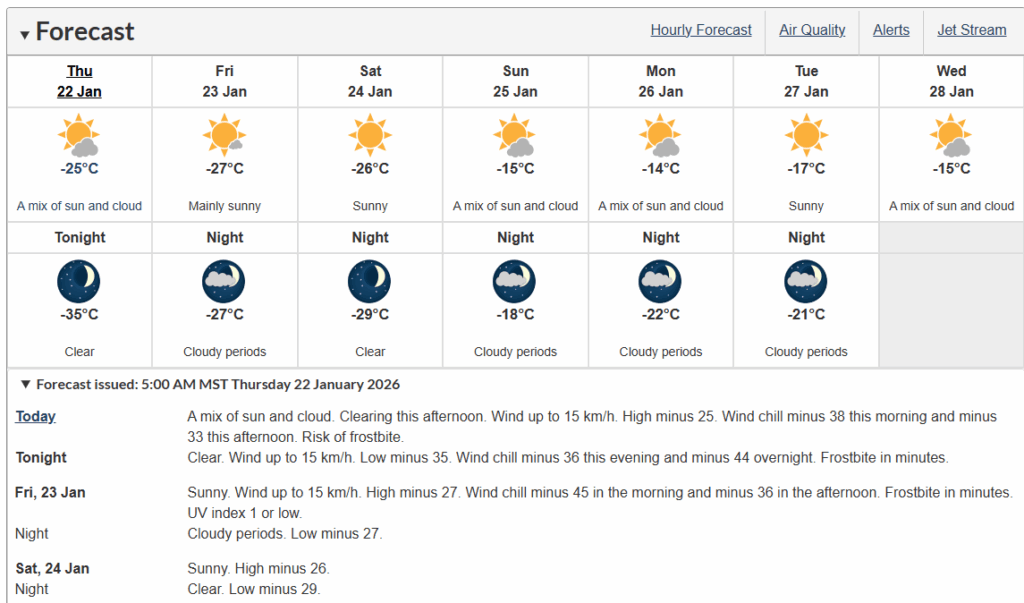The height and width of the screenshot is (603, 1024).
Task: Collapse the Forecast issued details section
Action: [x=26, y=384]
